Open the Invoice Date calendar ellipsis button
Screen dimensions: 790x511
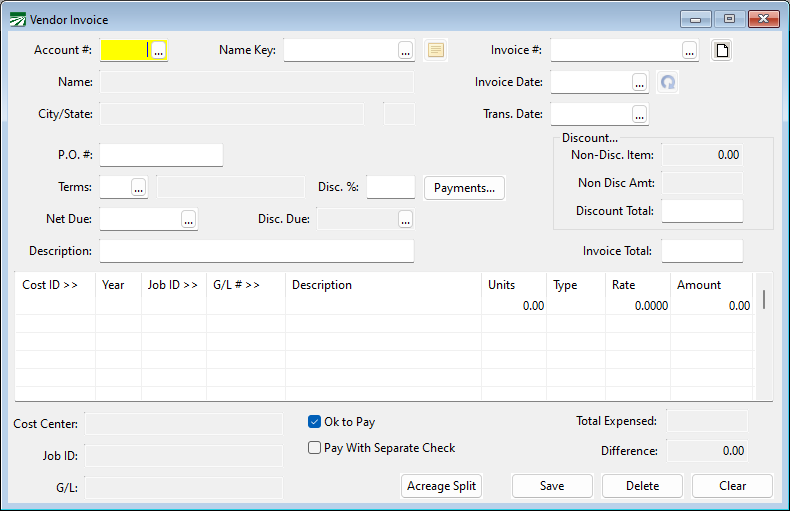coord(640,82)
